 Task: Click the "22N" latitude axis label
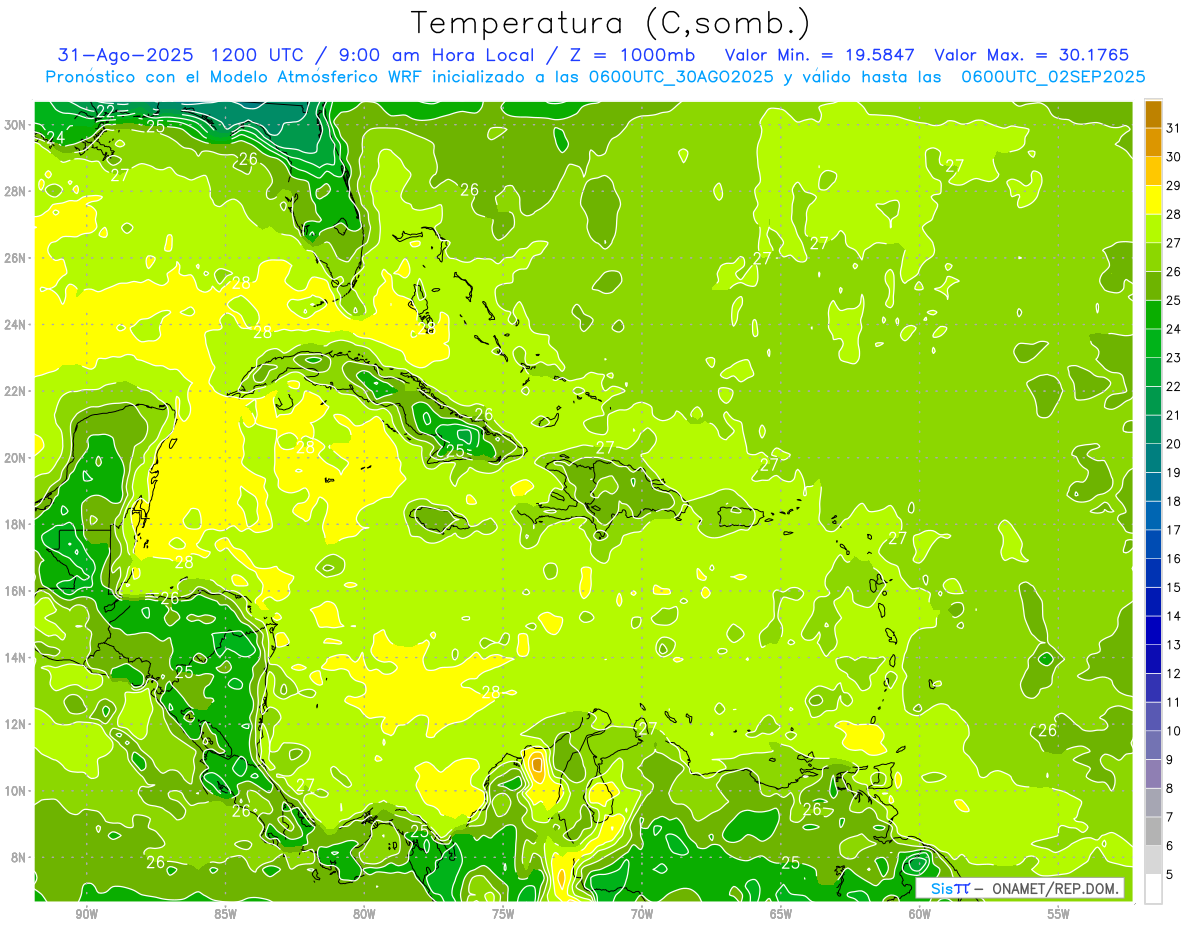pyautogui.click(x=16, y=391)
